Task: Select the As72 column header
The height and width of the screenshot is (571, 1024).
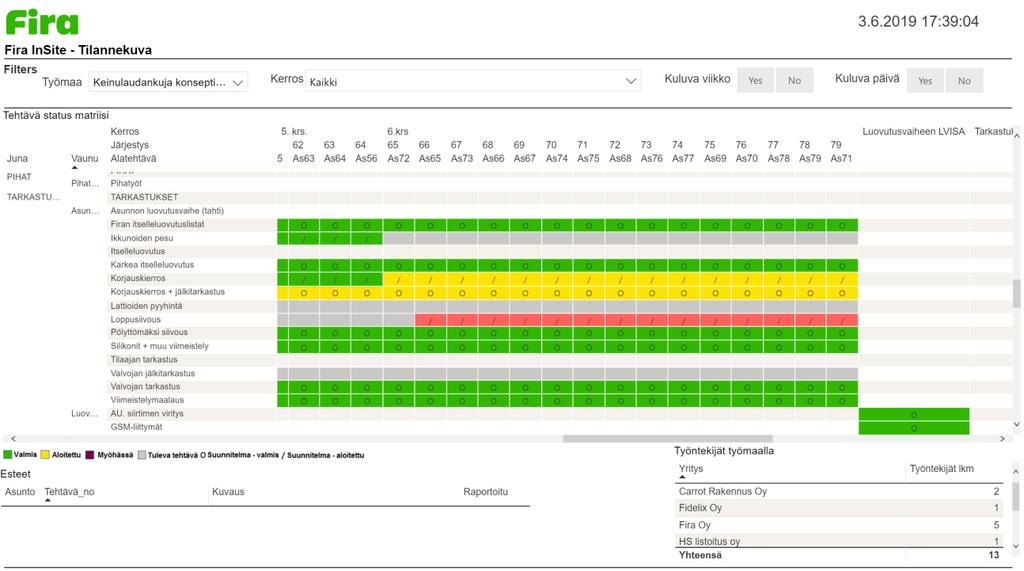Action: pos(398,158)
